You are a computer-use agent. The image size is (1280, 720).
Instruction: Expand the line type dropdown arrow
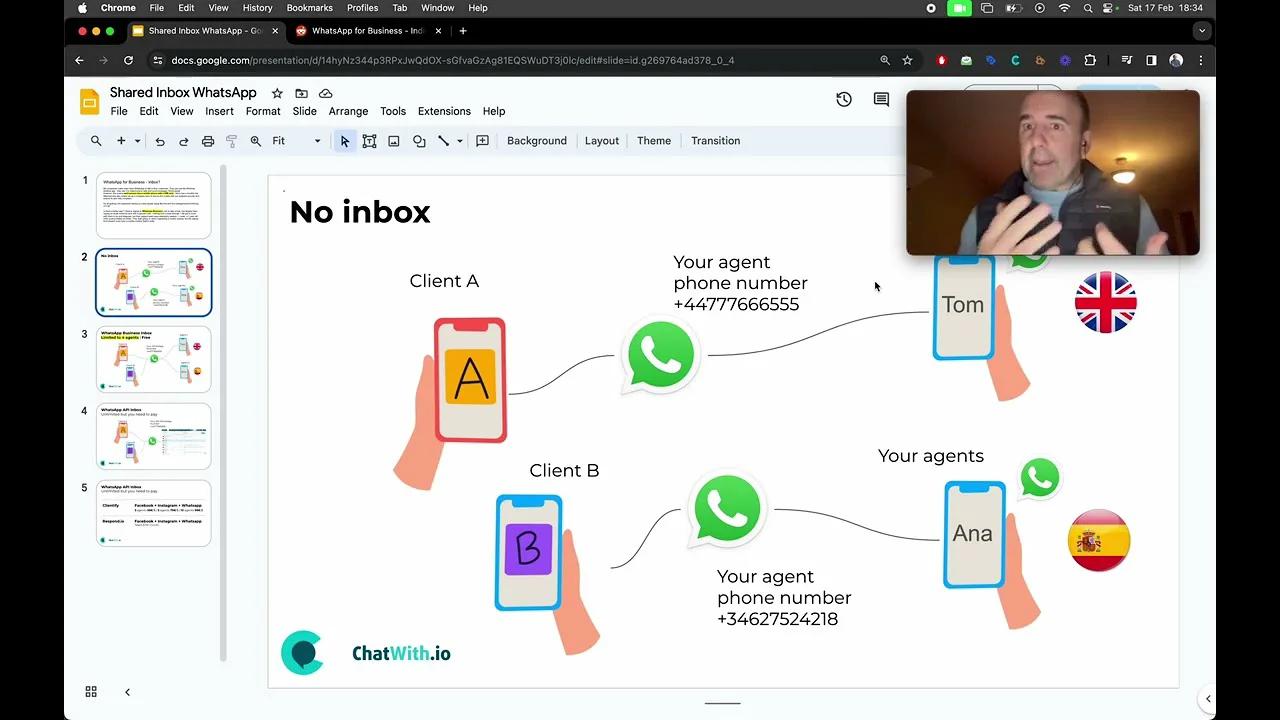460,141
